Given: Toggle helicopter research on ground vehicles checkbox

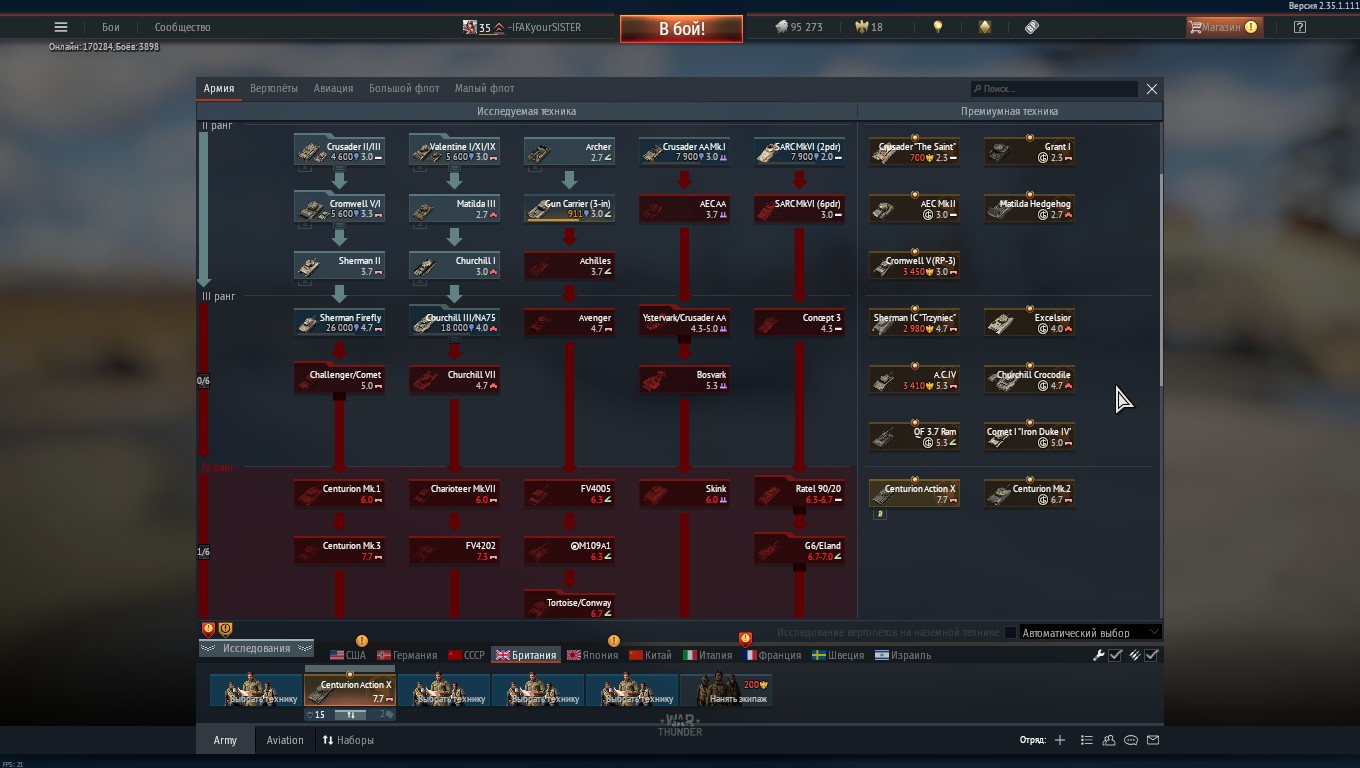Looking at the screenshot, I should (1010, 632).
